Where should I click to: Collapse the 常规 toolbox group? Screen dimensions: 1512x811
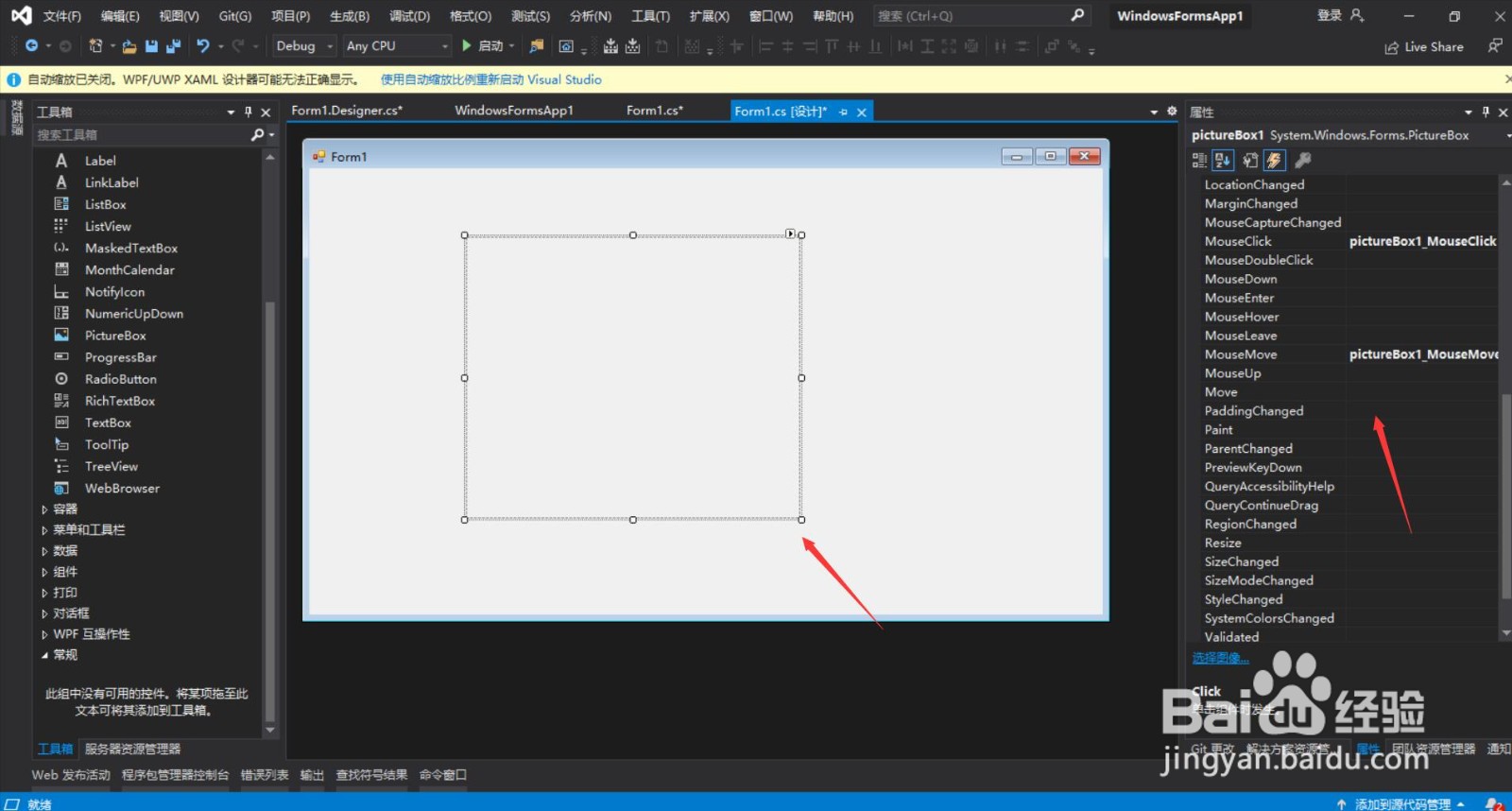click(44, 655)
